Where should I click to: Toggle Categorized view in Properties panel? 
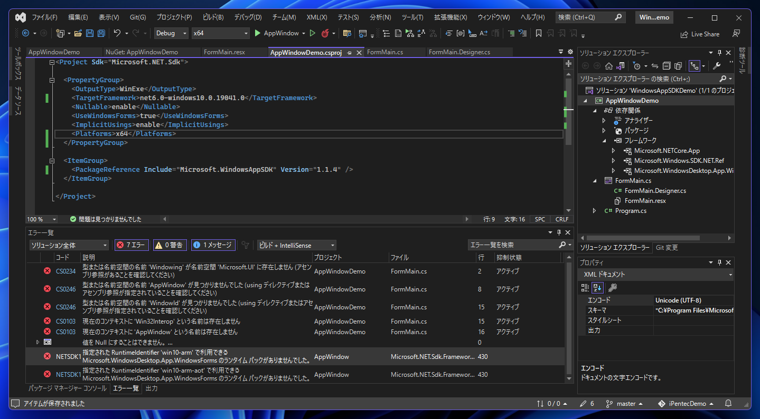point(585,288)
